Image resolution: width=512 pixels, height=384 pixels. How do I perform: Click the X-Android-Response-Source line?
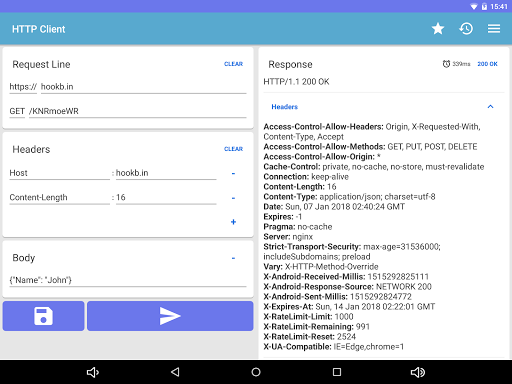click(347, 287)
